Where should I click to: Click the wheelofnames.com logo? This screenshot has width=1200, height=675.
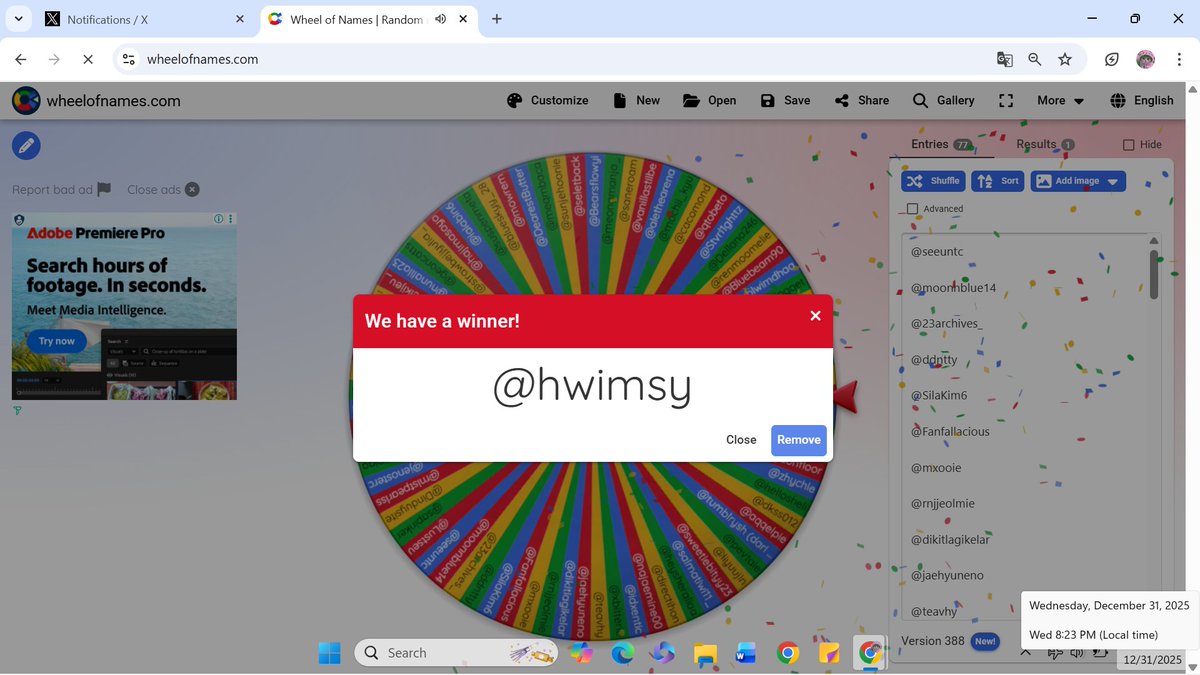pyautogui.click(x=96, y=100)
